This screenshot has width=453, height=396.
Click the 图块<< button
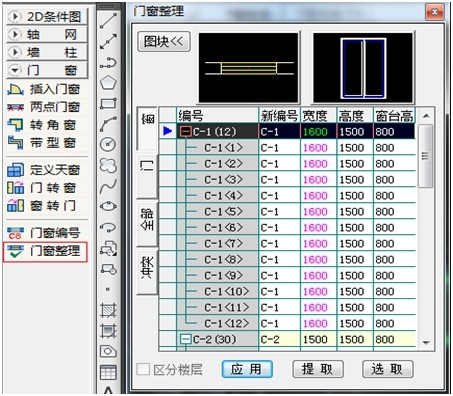(164, 42)
